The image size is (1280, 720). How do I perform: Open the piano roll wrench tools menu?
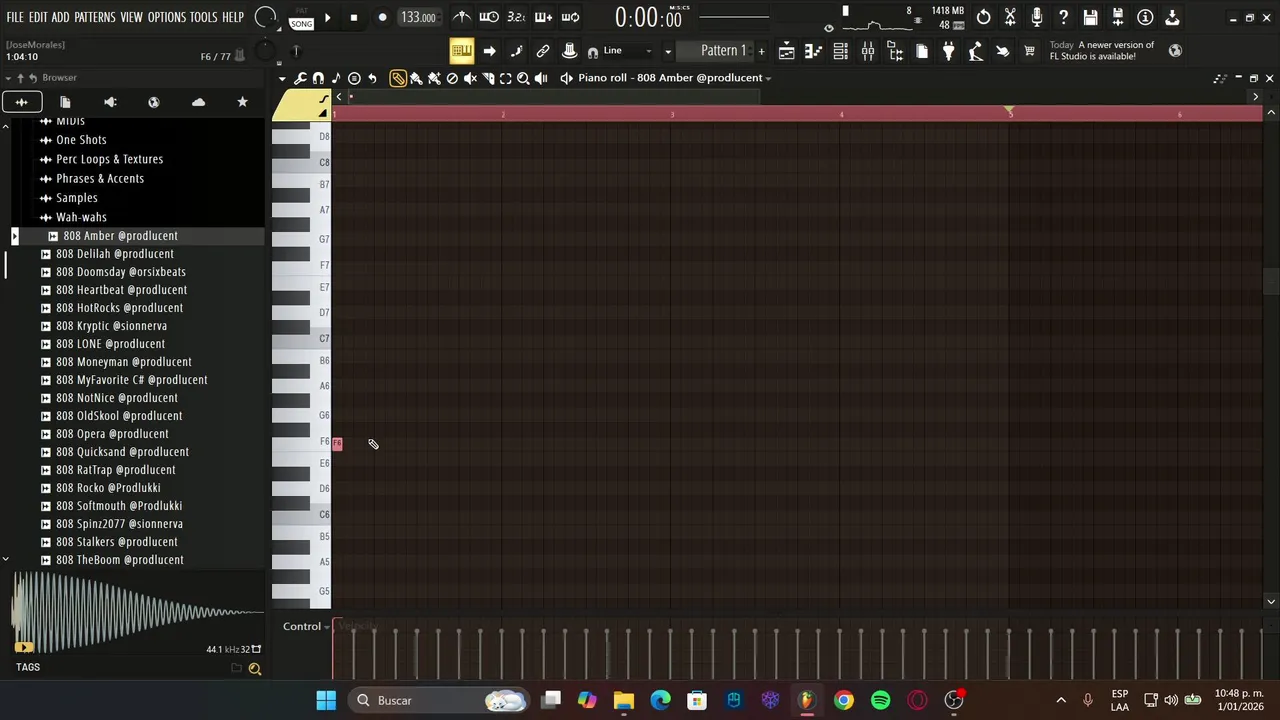click(300, 78)
